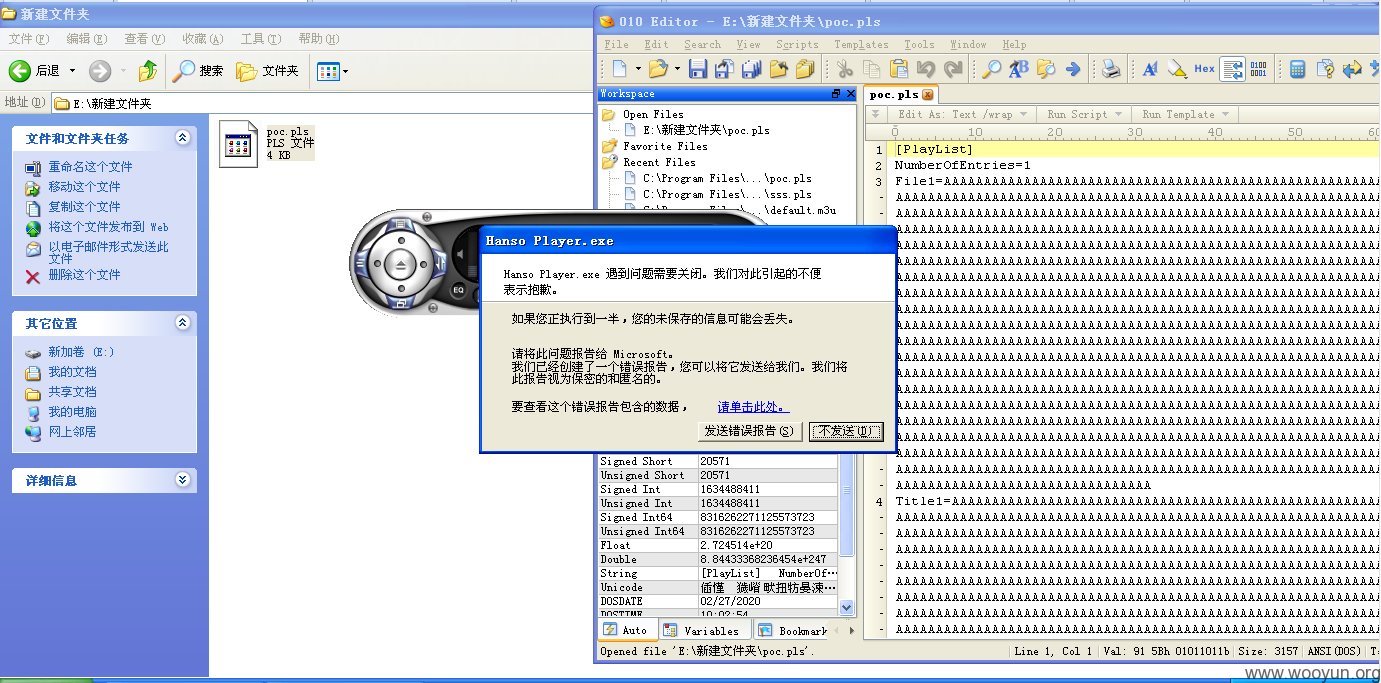This screenshot has height=683, width=1381.
Task: Click Print icon in 010 Editor toolbar
Action: tap(1111, 69)
